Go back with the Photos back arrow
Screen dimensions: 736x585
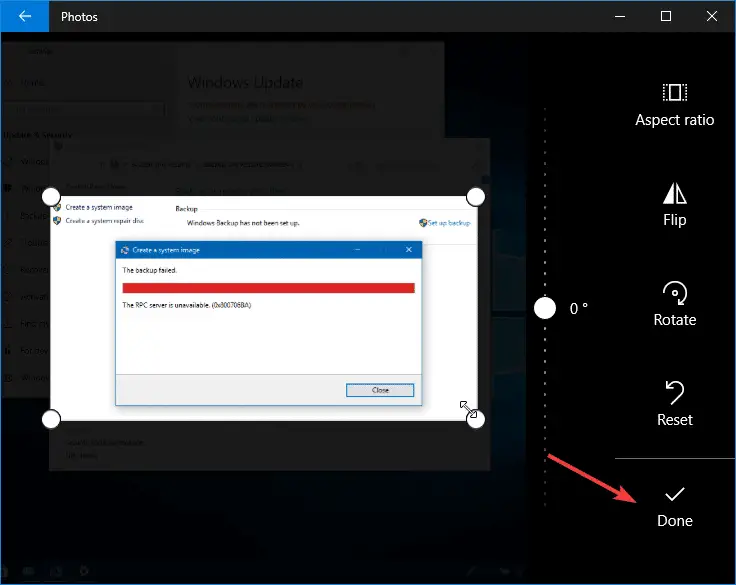pos(24,16)
